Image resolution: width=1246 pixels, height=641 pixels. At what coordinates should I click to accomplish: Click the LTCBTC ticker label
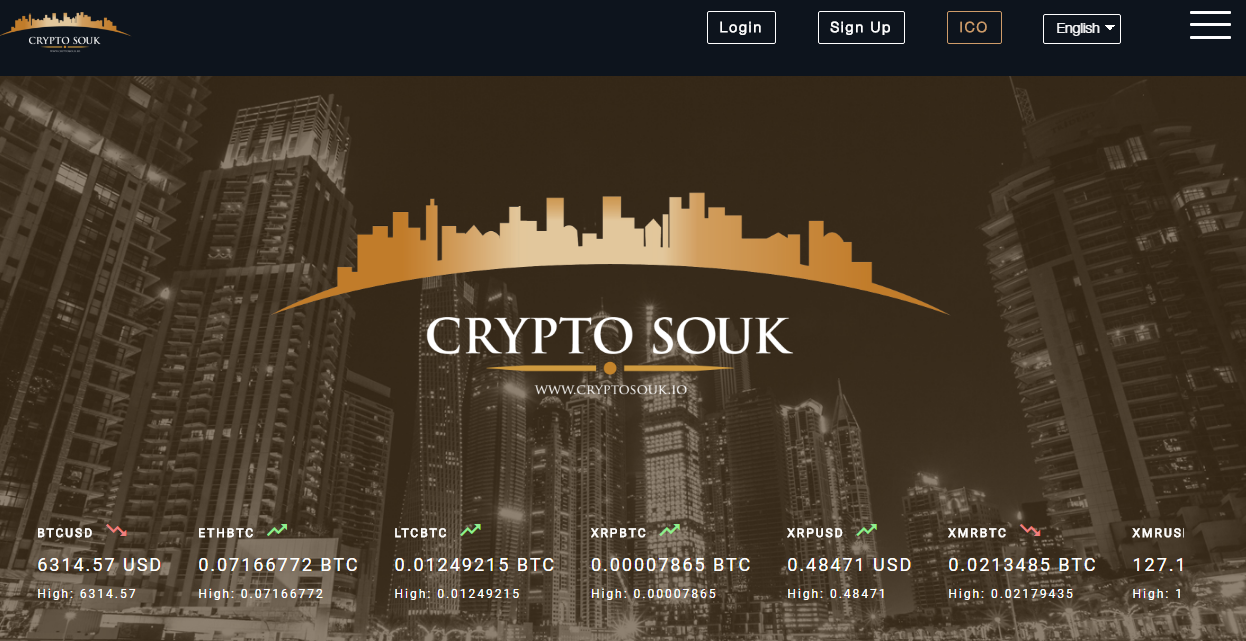(x=421, y=533)
